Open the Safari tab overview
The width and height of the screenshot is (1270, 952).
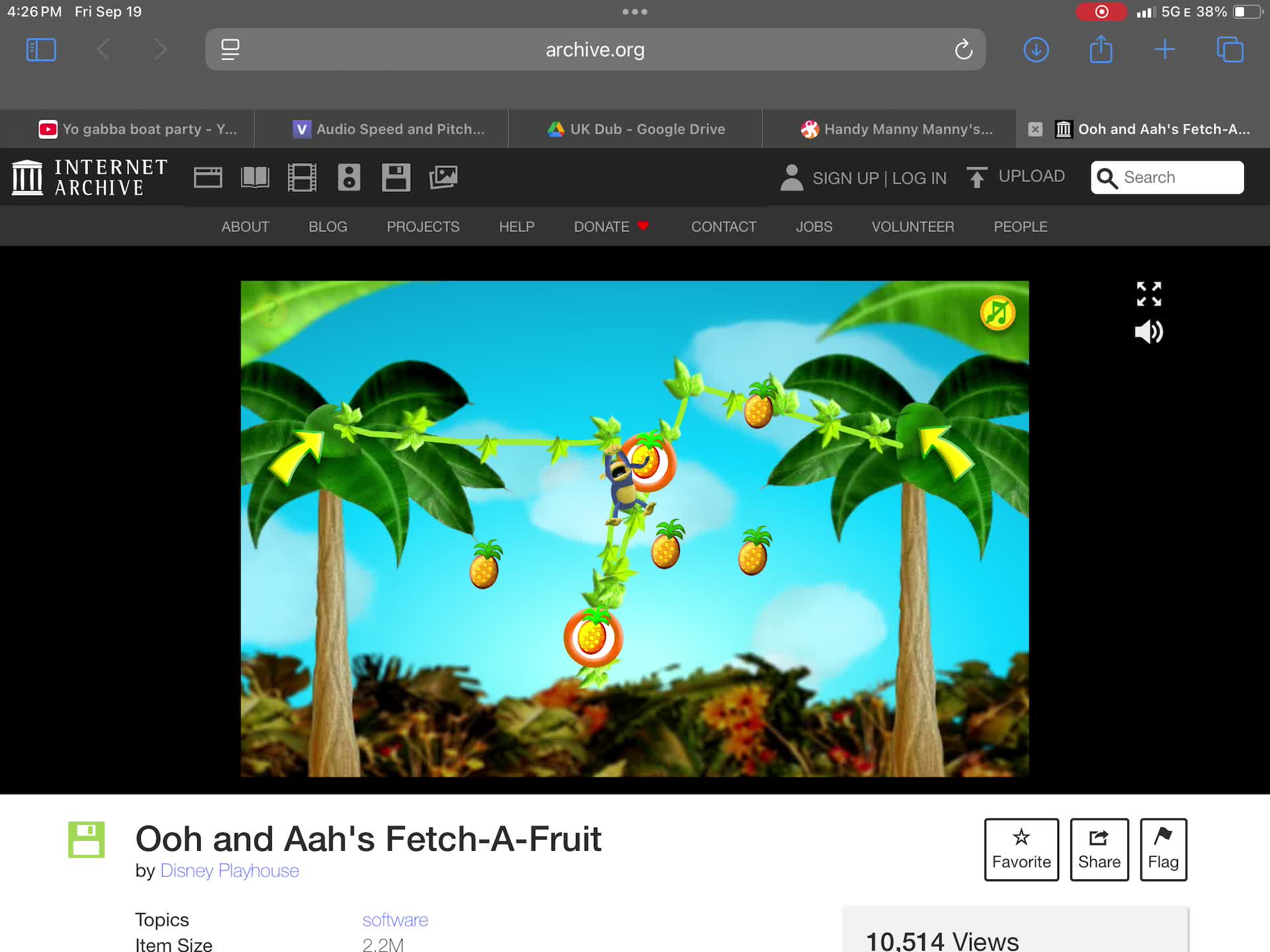[x=1230, y=50]
